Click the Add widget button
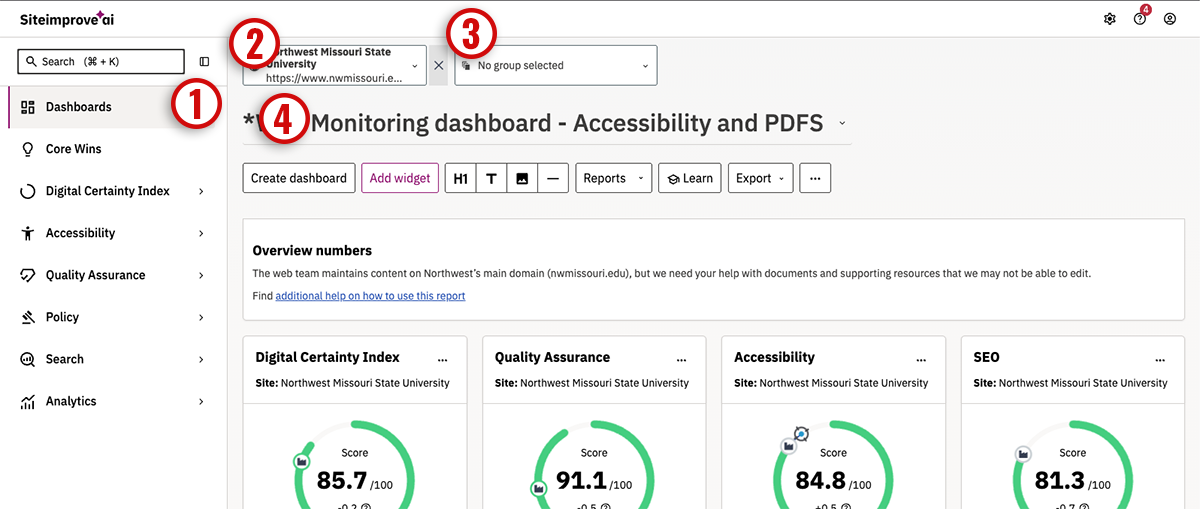Image resolution: width=1200 pixels, height=509 pixels. [400, 178]
